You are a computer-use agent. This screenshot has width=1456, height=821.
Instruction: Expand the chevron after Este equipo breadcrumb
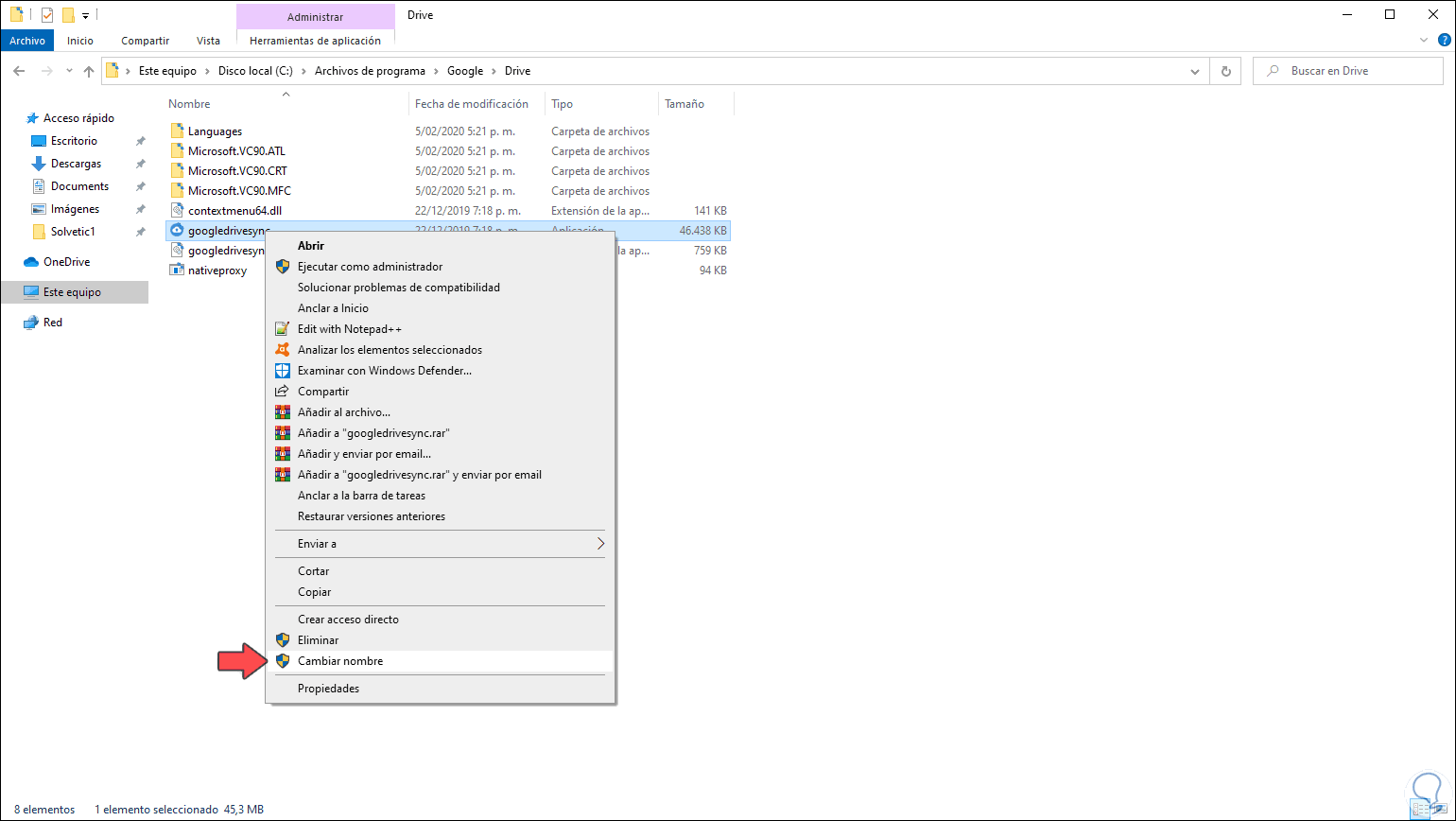(208, 71)
